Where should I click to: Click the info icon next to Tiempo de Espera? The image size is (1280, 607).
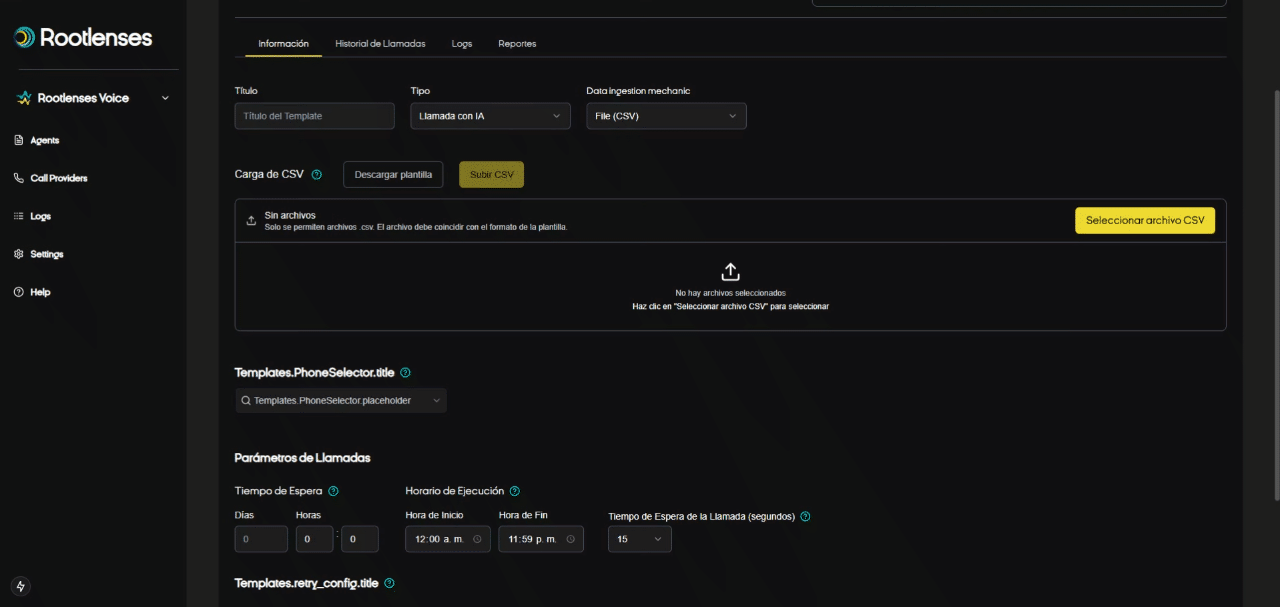pos(333,491)
